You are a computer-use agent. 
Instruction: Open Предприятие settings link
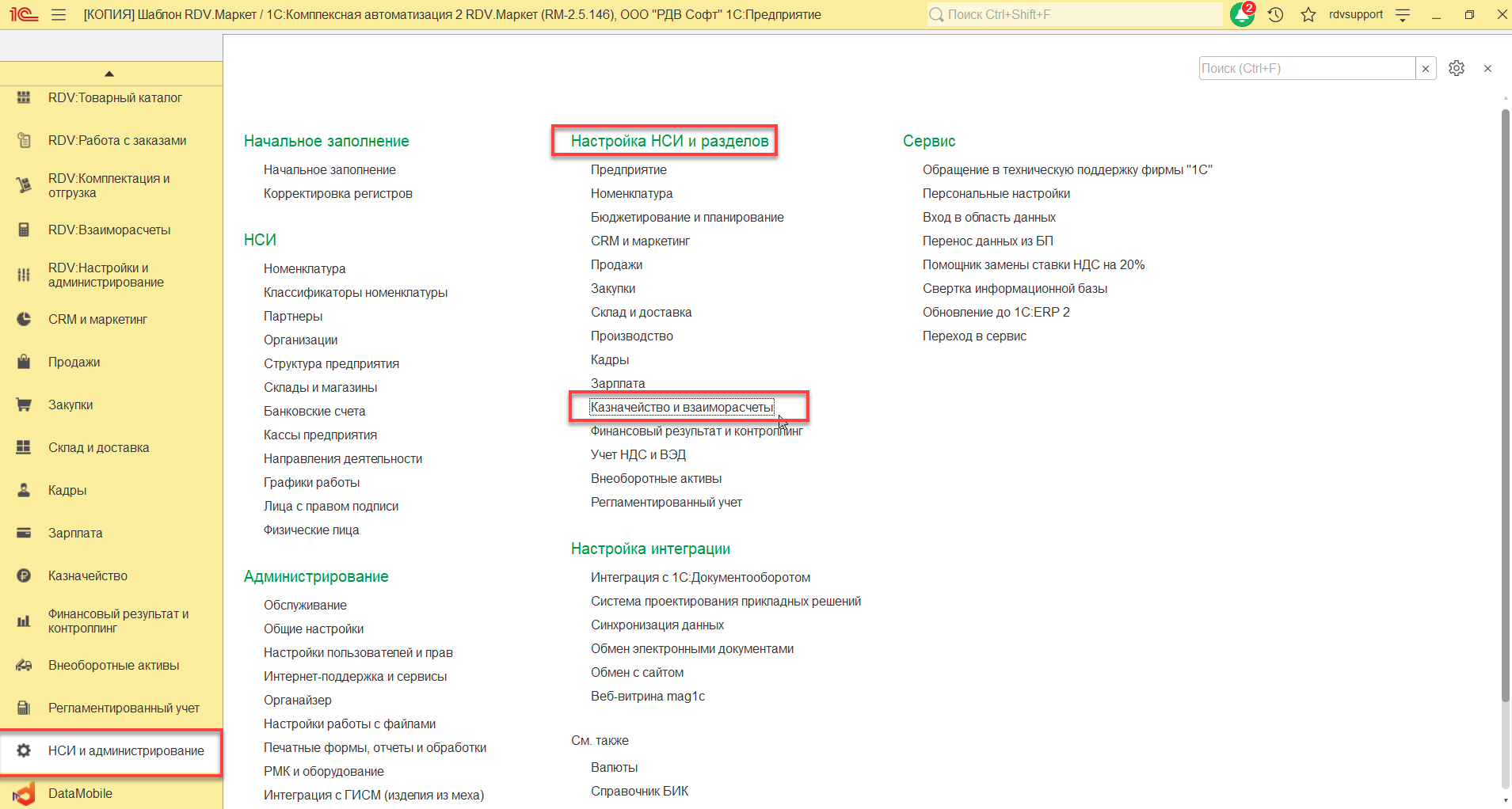tap(629, 169)
